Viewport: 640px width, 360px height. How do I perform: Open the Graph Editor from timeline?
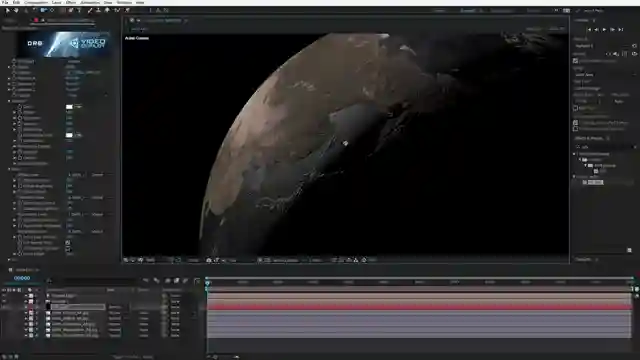(198, 281)
